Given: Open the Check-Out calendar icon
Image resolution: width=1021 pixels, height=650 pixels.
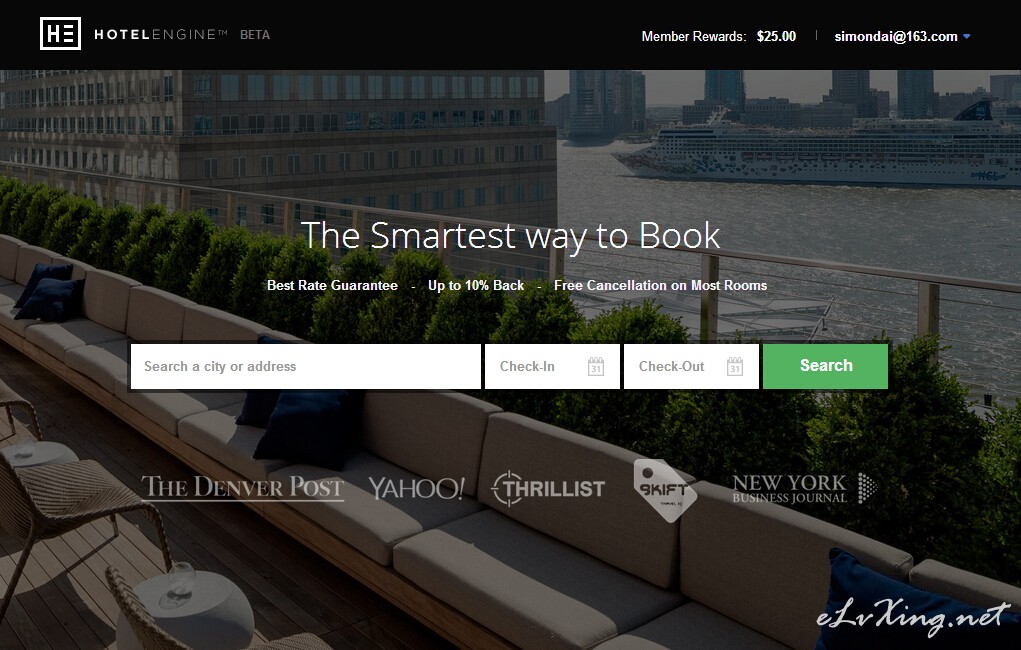Looking at the screenshot, I should click(734, 367).
